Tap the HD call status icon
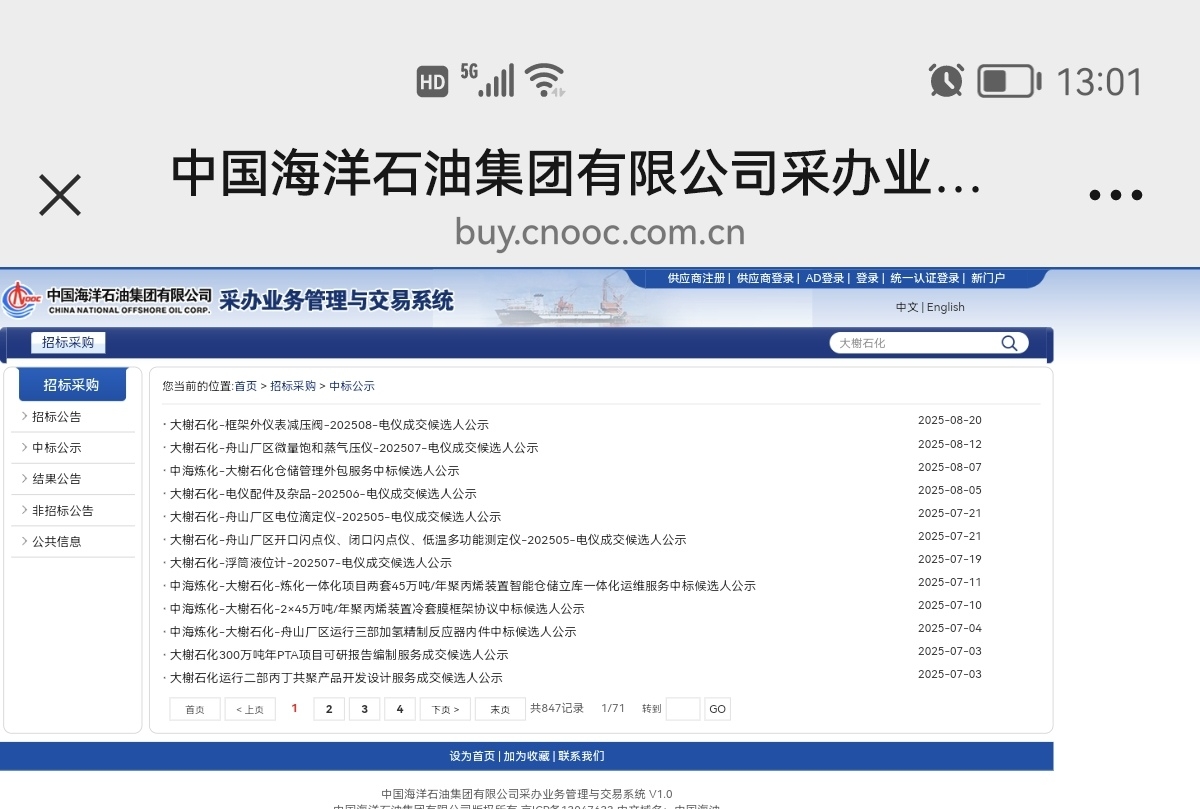 click(x=433, y=83)
